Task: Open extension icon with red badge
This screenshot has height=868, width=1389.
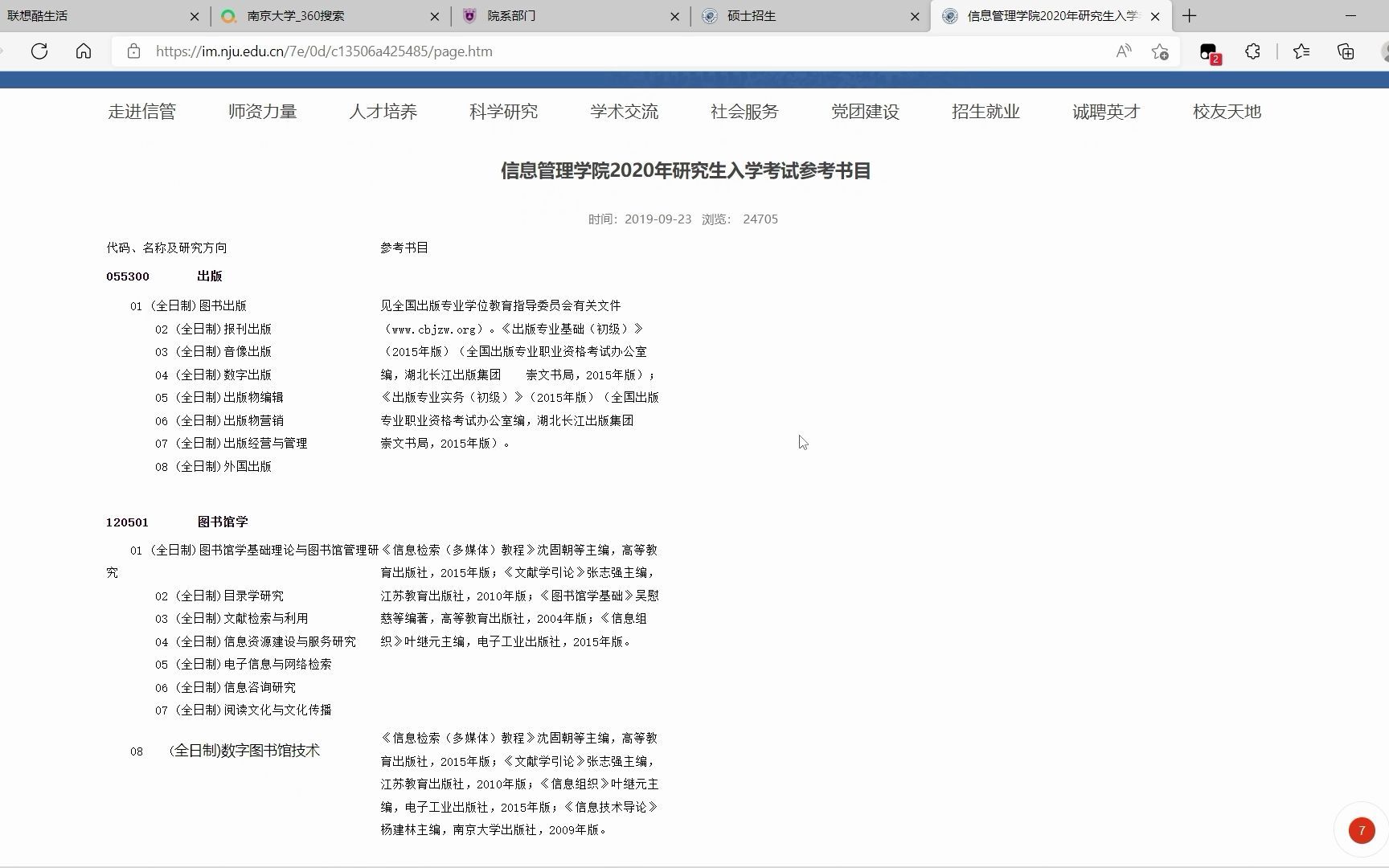Action: point(1209,52)
